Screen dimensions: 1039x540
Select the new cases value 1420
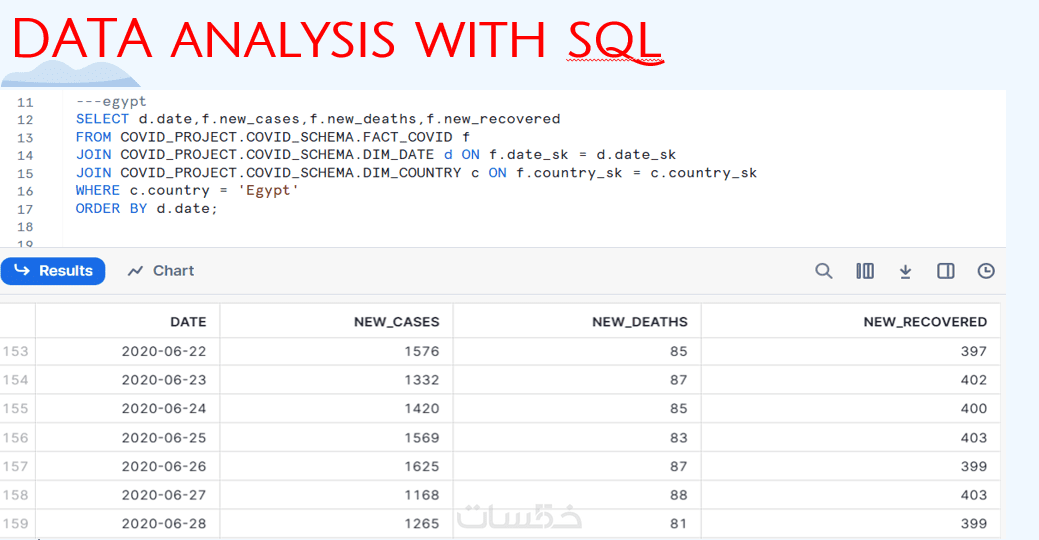point(422,409)
